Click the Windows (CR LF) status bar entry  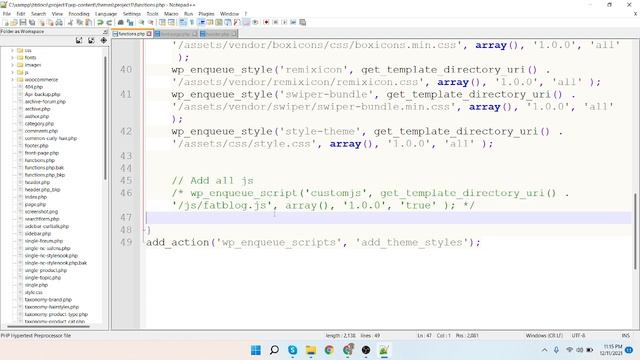544,336
